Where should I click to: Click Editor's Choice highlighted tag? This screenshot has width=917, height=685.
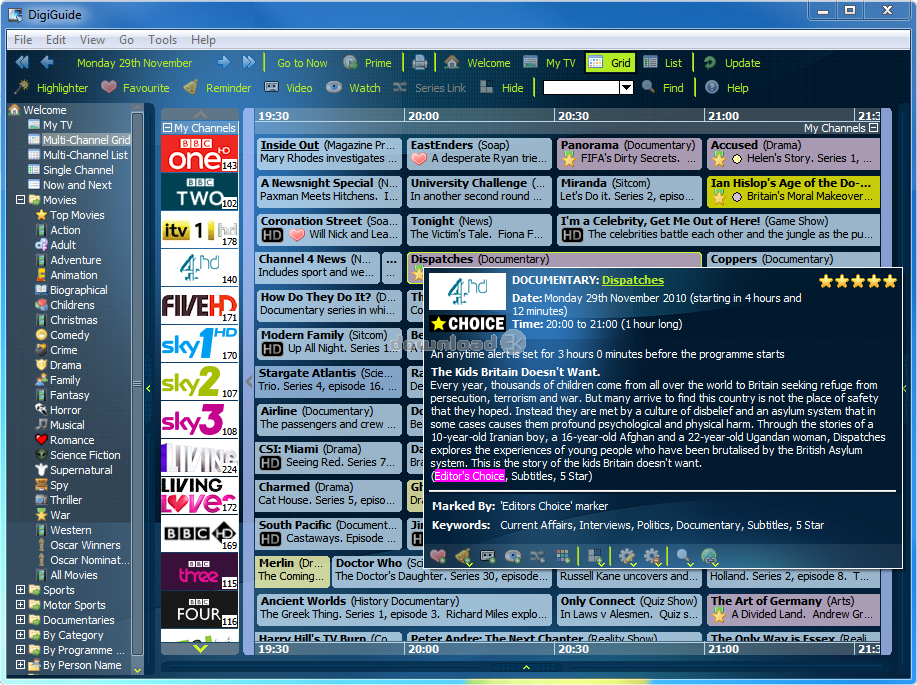tap(469, 476)
